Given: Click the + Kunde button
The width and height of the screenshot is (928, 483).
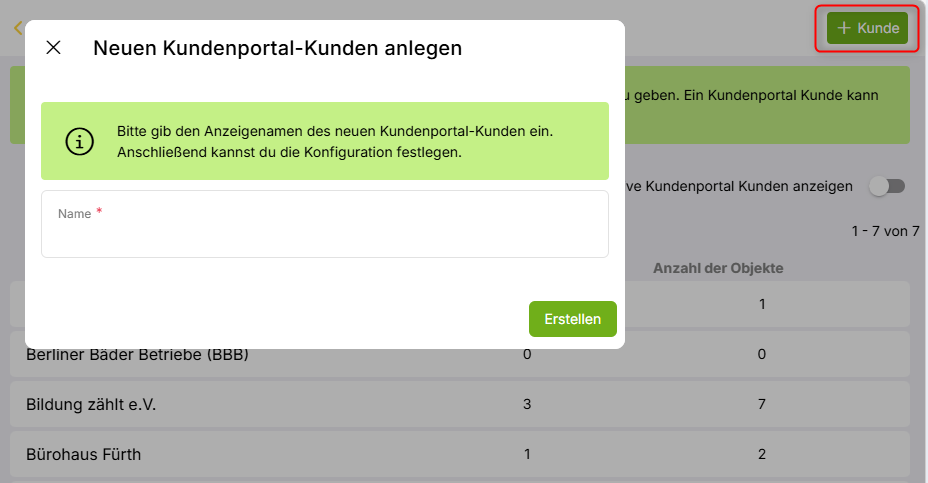Looking at the screenshot, I should click(x=868, y=28).
